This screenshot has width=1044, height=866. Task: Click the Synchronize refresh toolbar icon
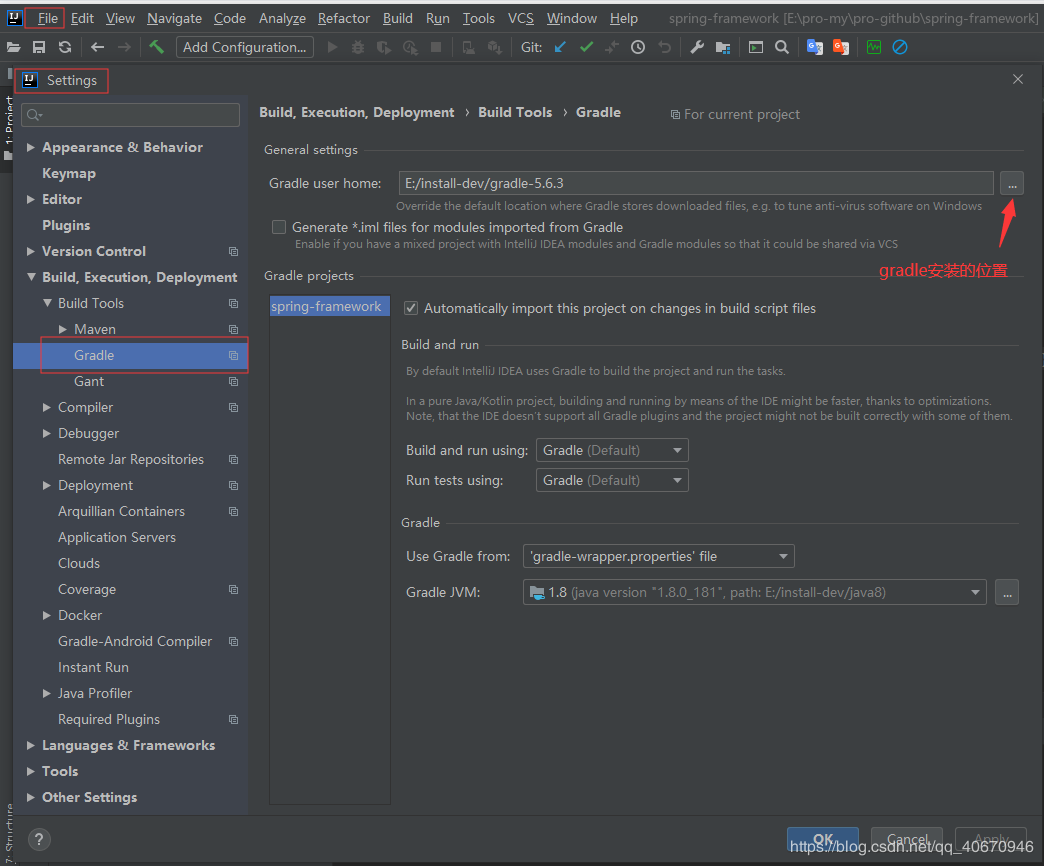click(x=65, y=47)
